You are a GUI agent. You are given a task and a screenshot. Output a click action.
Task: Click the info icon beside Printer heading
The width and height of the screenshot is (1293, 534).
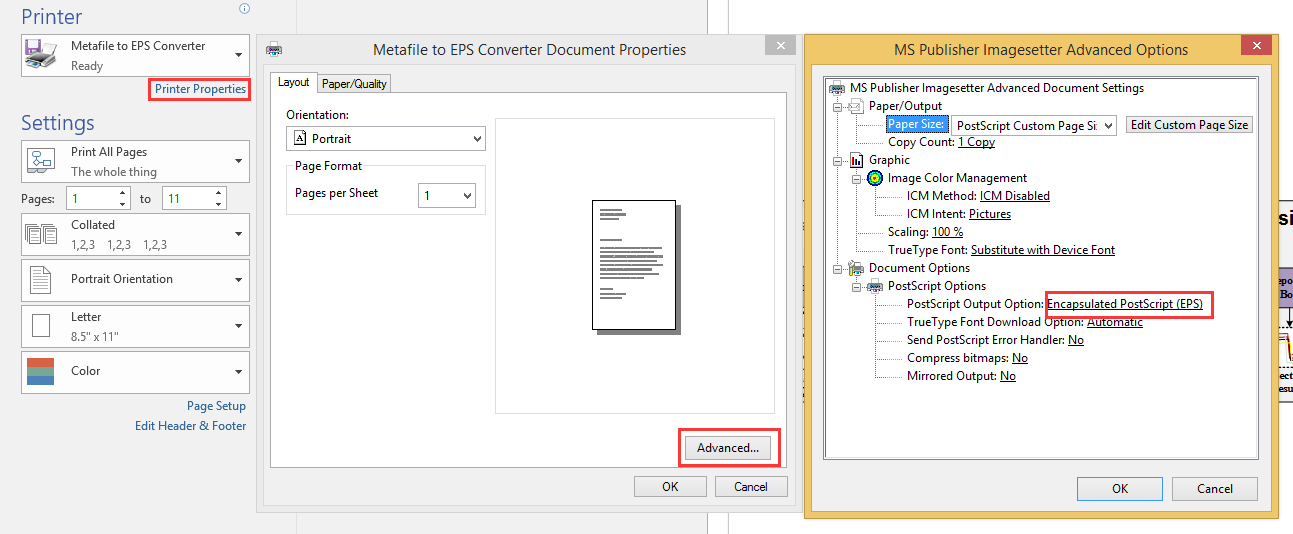tap(244, 9)
